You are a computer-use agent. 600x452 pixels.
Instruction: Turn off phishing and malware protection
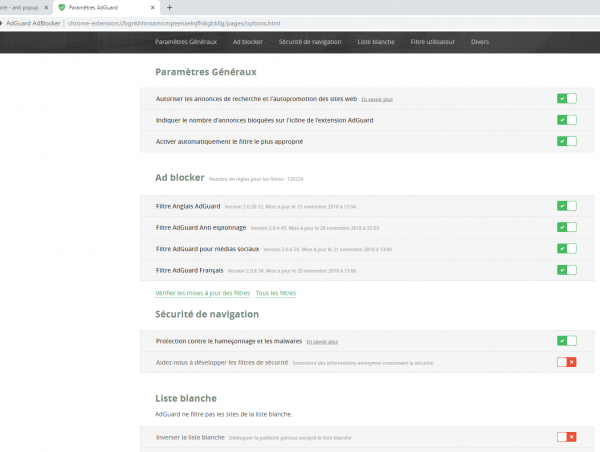coord(566,341)
